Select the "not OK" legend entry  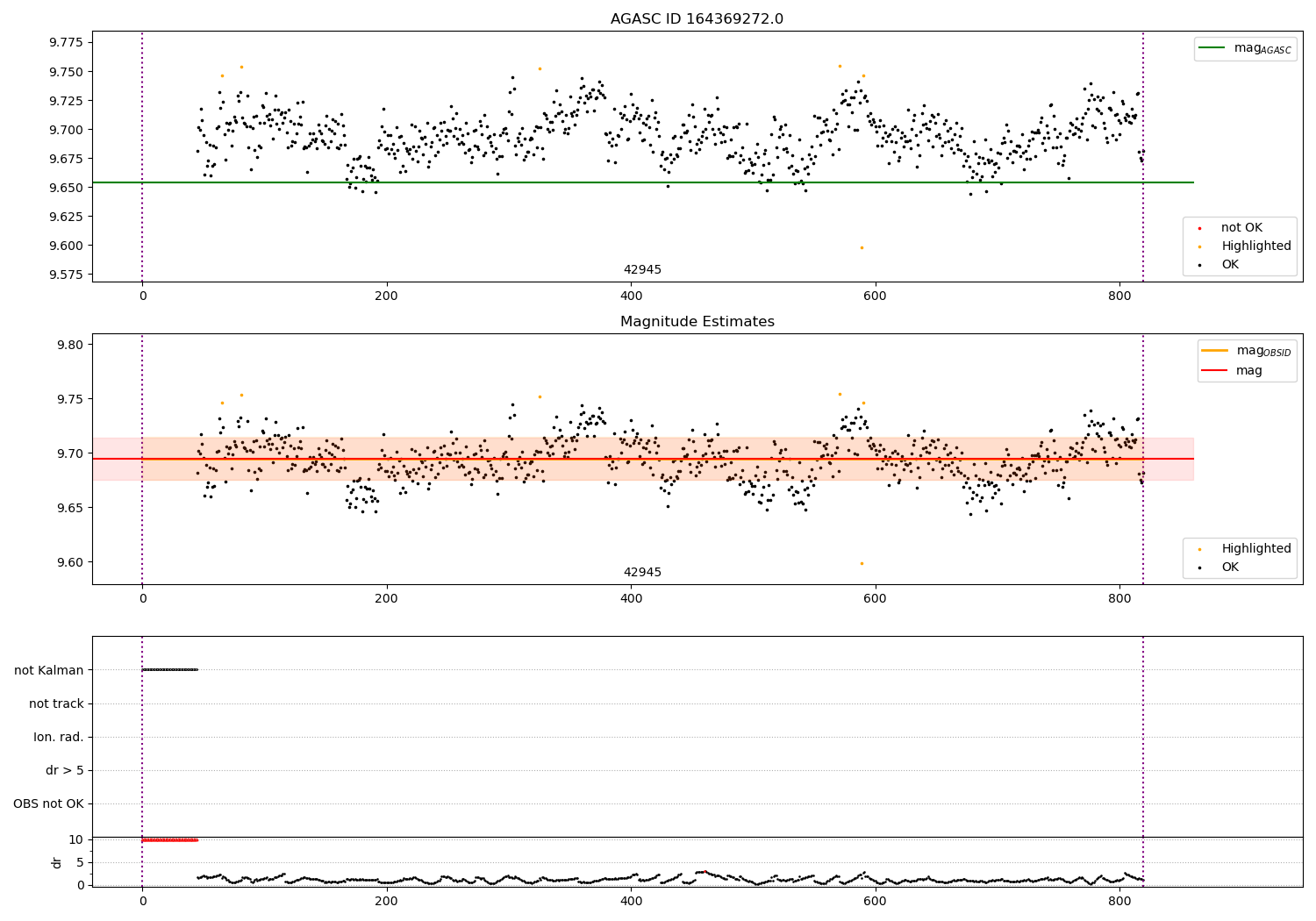pyautogui.click(x=1241, y=228)
